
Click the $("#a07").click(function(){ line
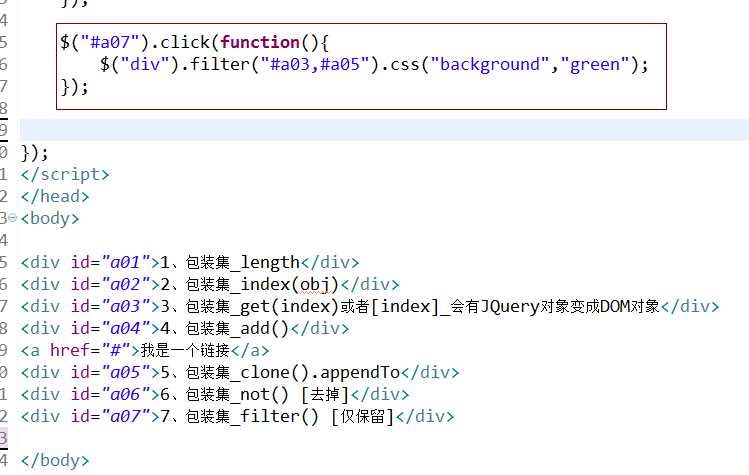pyautogui.click(x=194, y=43)
